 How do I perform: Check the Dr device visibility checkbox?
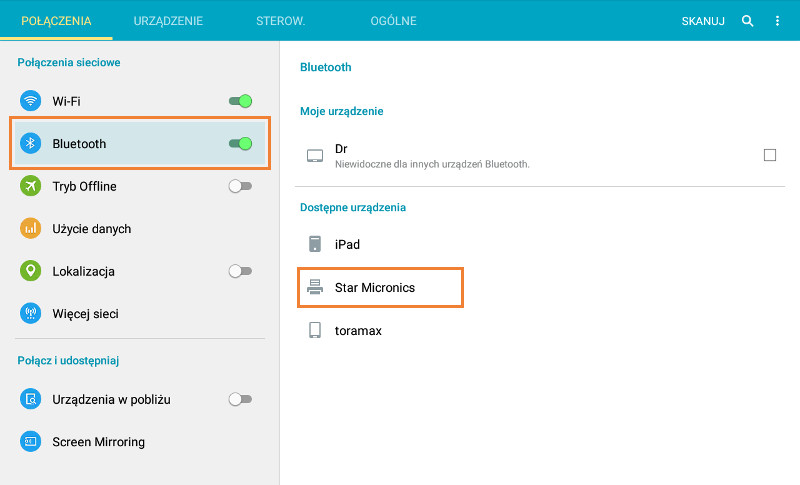point(769,155)
